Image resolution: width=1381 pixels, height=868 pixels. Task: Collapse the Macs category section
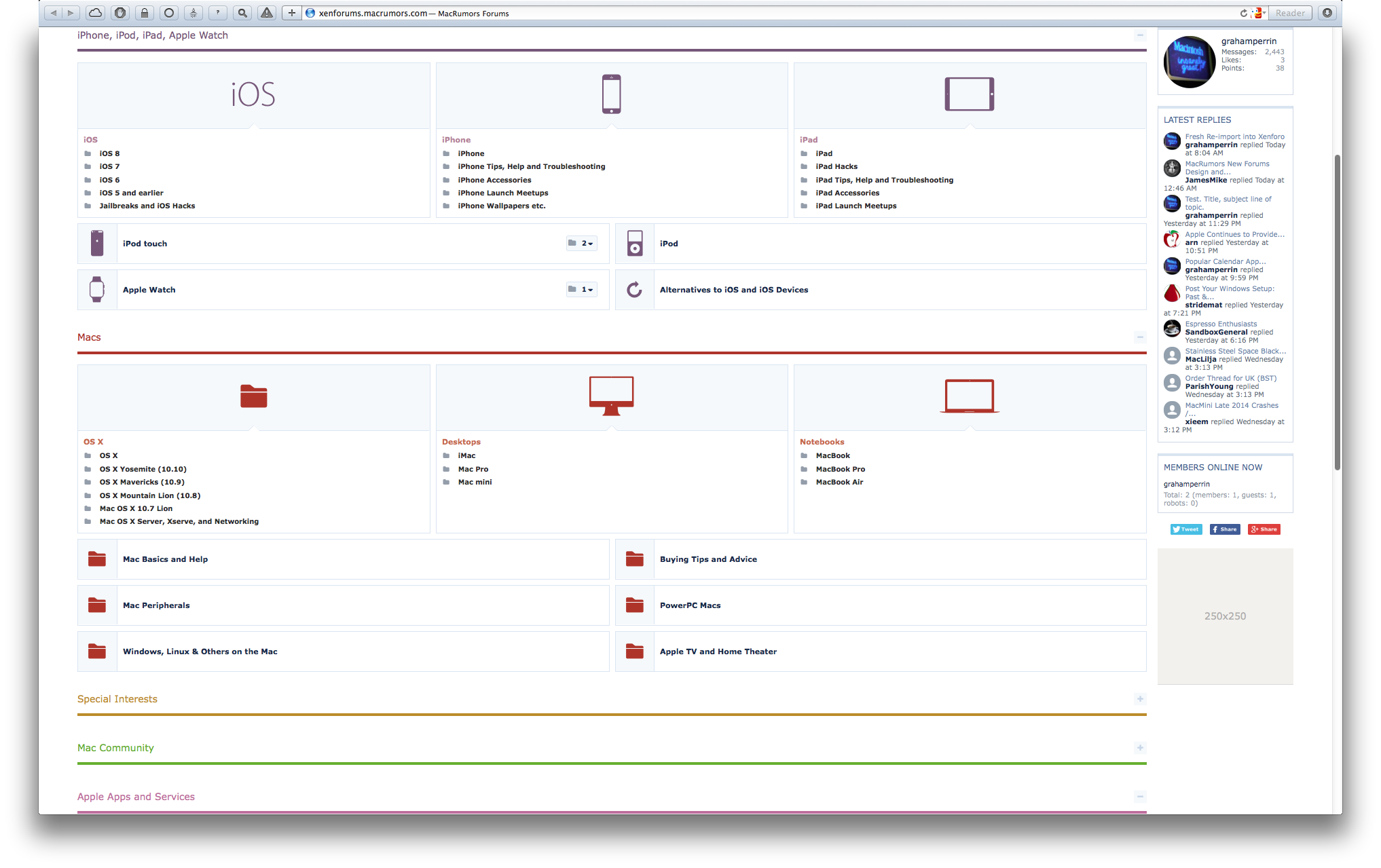pos(1140,337)
